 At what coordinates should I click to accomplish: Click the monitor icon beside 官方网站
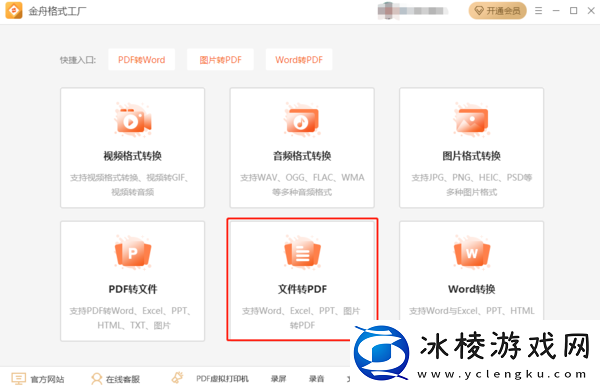click(x=18, y=379)
